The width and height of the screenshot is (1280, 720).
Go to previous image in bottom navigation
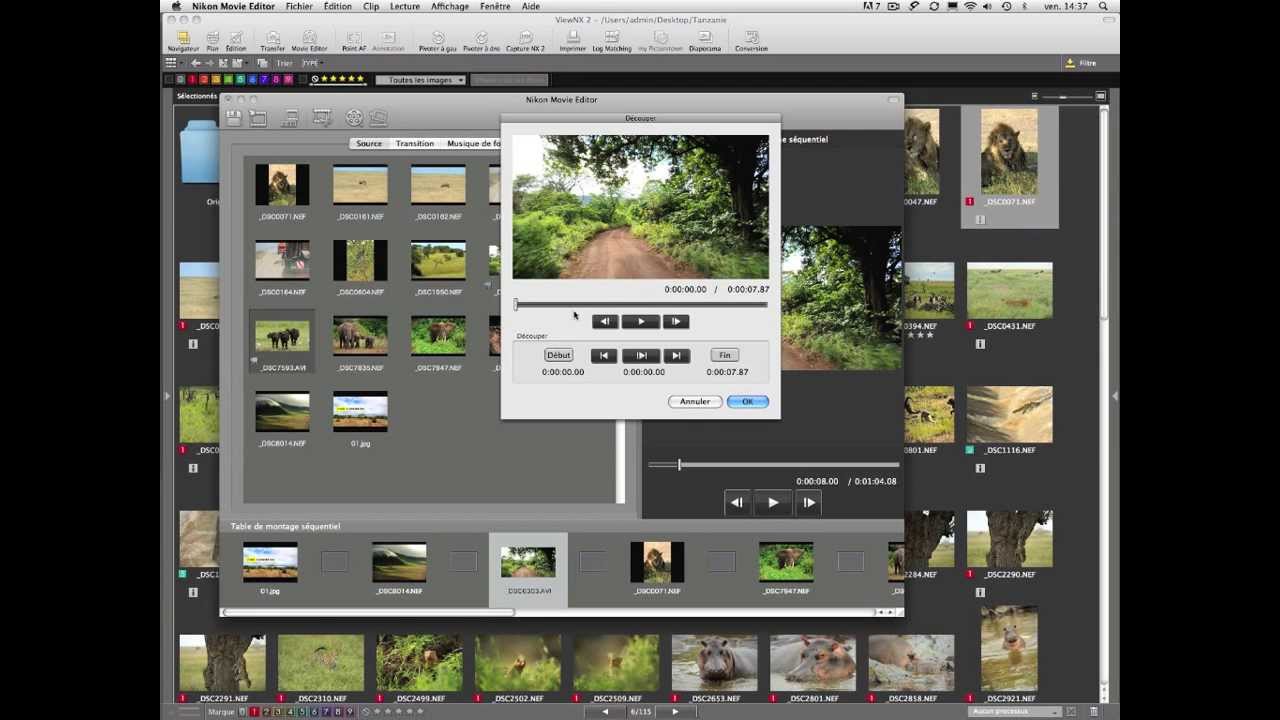[x=605, y=711]
